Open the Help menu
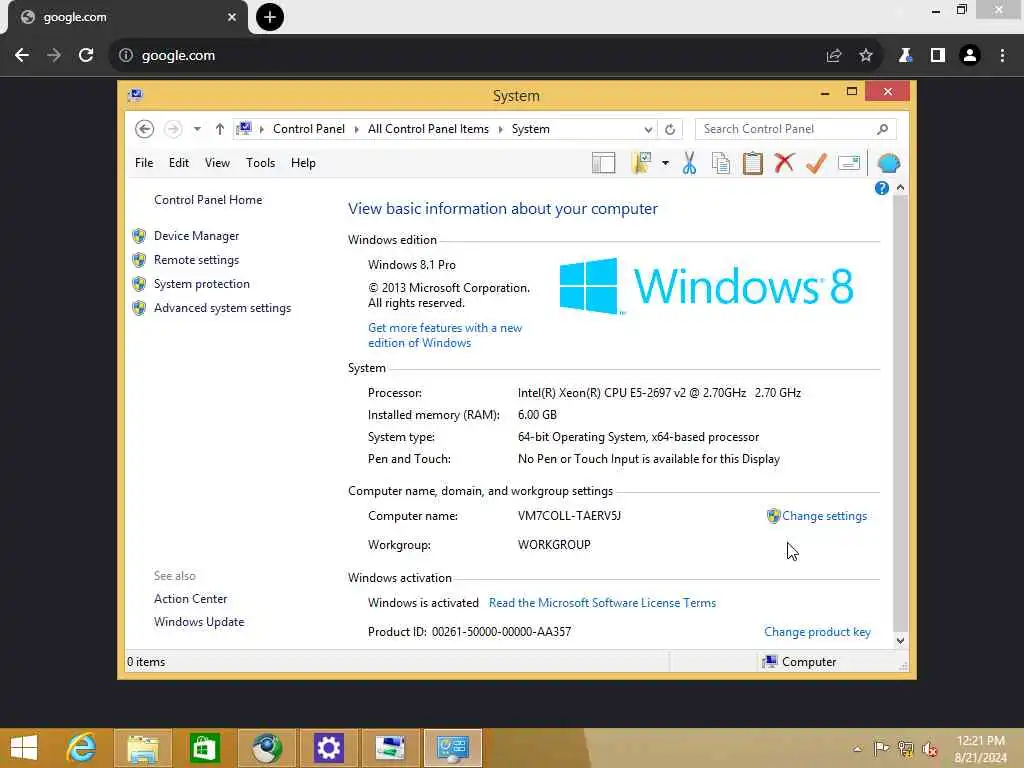This screenshot has height=768, width=1024. (x=303, y=163)
